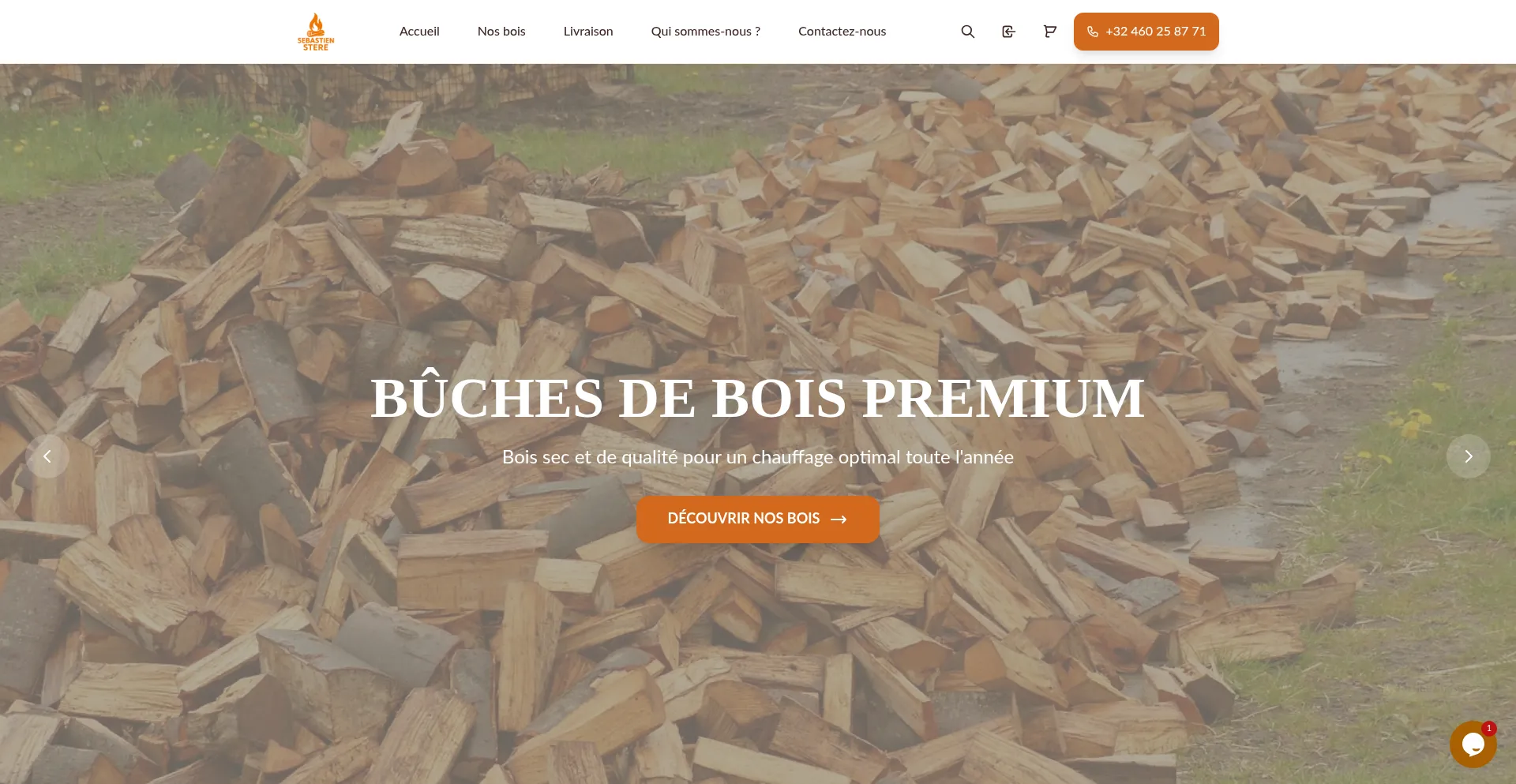Click the phone handset icon in header
Screen dimensions: 1516x784
pos(1093,32)
